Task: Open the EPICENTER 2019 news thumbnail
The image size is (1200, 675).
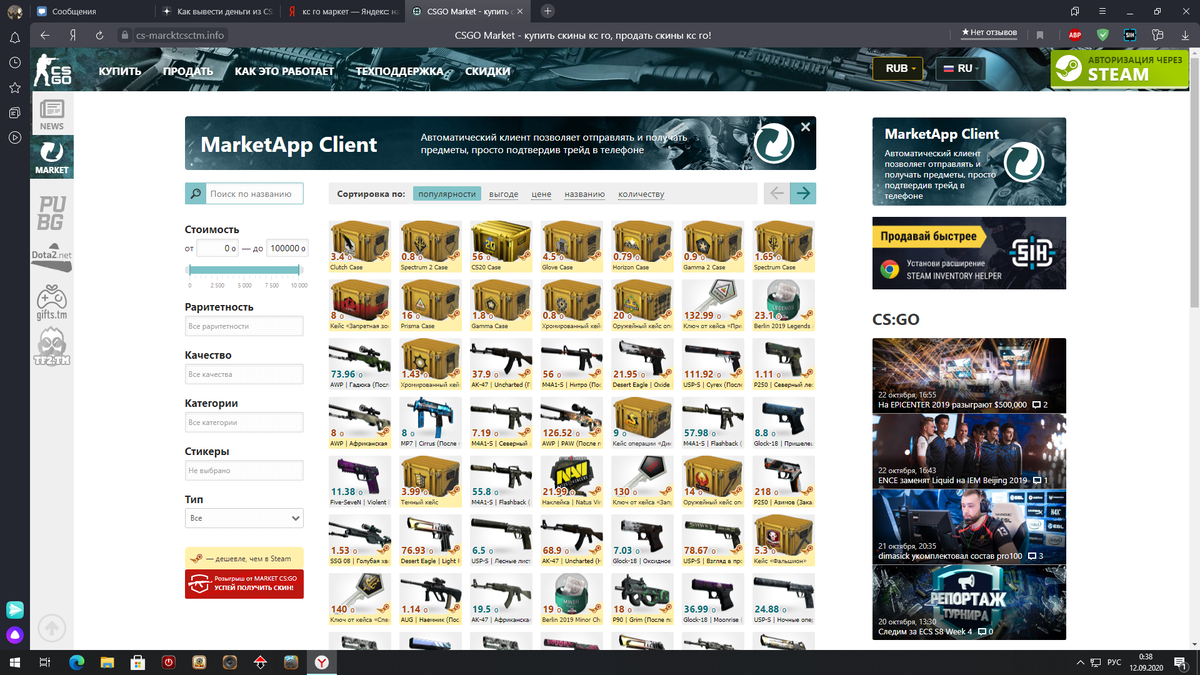Action: coord(969,375)
